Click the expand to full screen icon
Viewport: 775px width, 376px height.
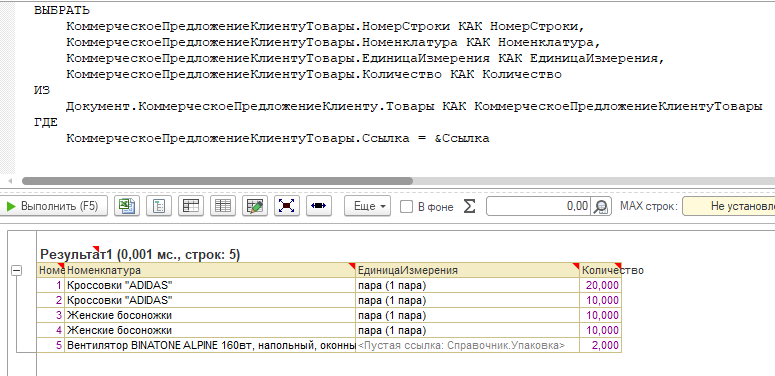coord(287,206)
